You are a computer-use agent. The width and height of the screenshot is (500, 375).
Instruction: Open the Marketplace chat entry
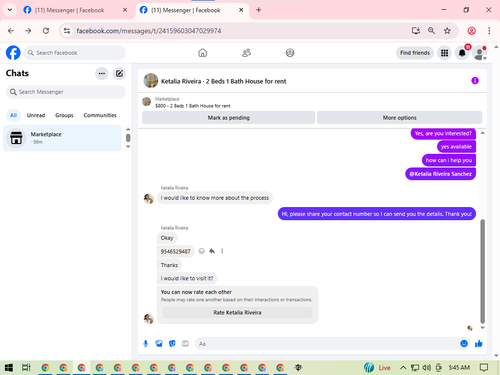(62, 138)
